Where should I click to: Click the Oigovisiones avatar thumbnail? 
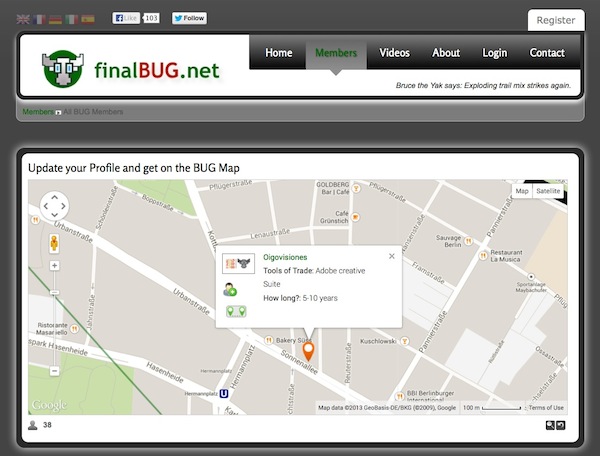(x=238, y=264)
